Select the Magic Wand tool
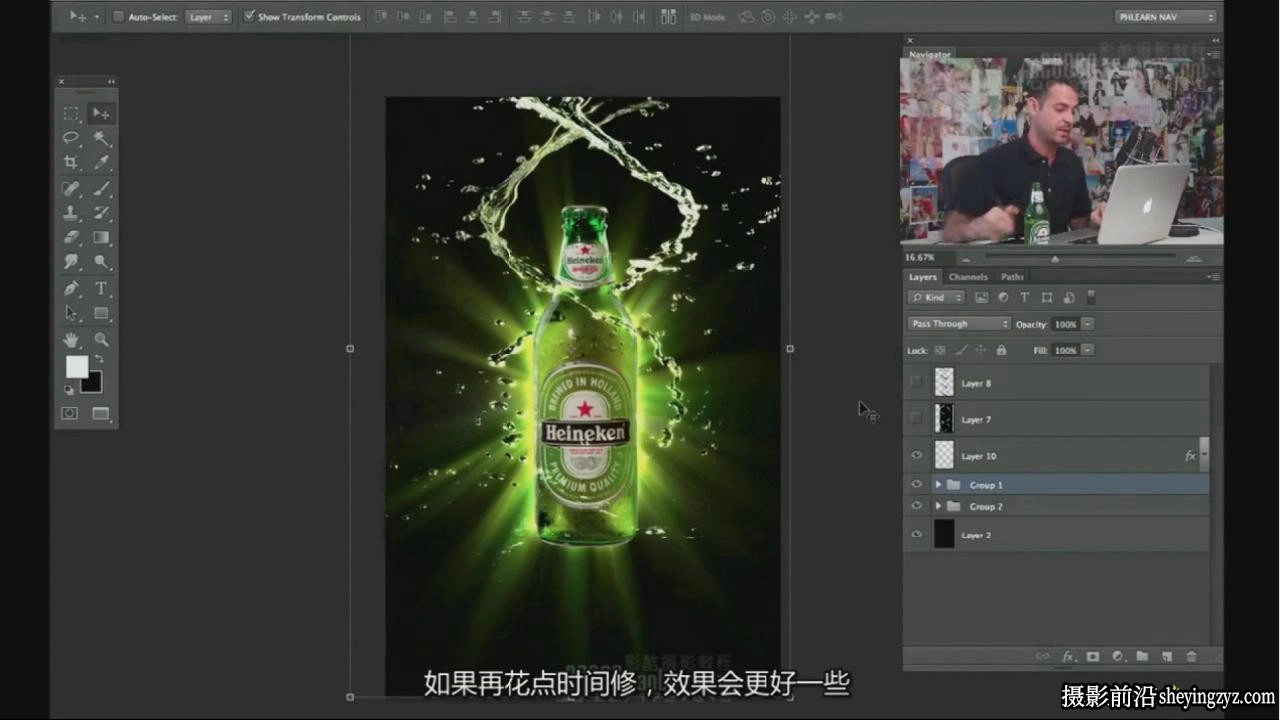Image resolution: width=1280 pixels, height=720 pixels. pos(101,138)
